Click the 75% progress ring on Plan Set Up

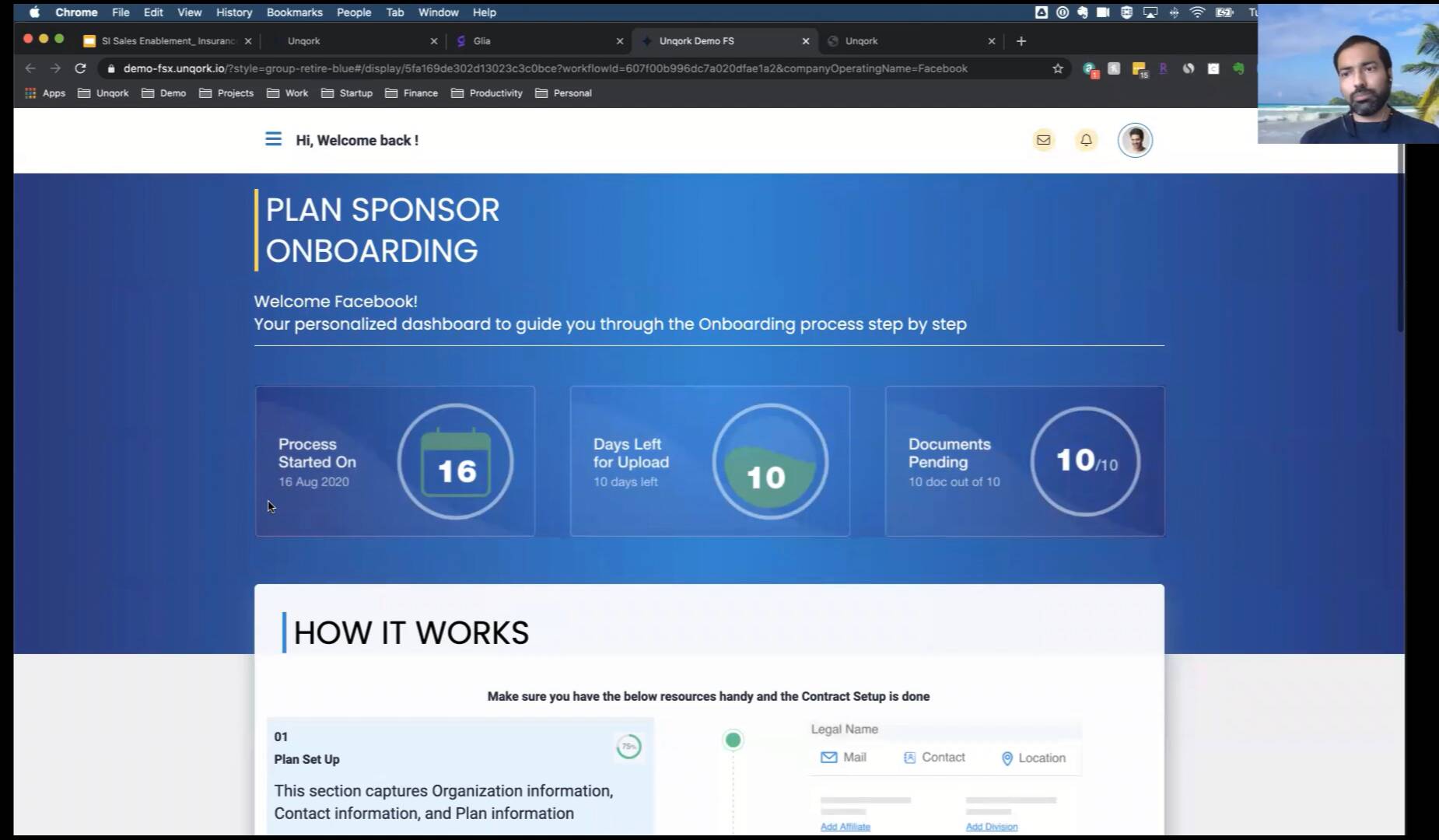pos(628,747)
